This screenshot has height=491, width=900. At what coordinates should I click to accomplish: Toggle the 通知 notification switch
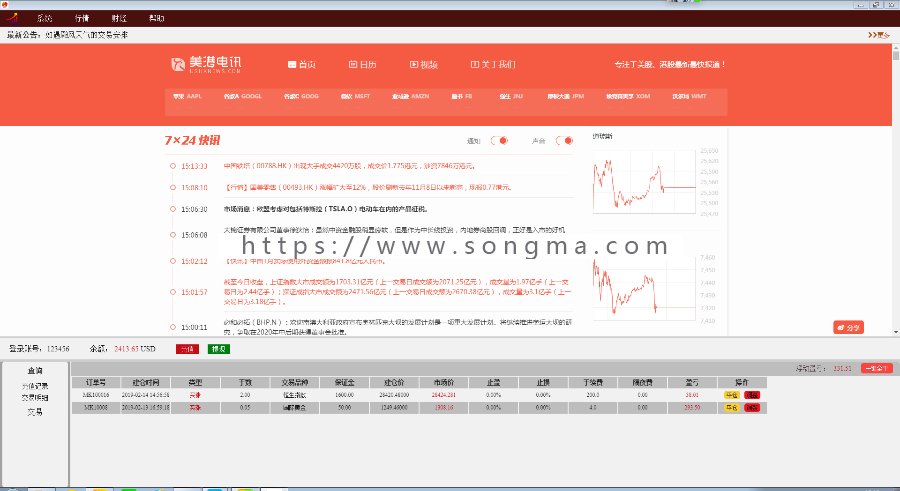499,141
